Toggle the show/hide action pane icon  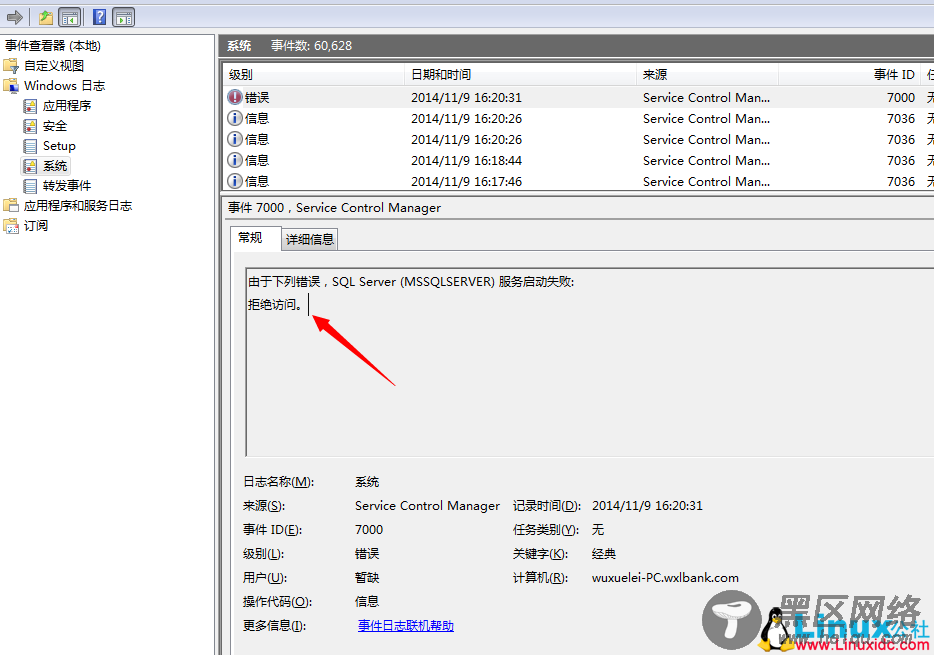click(123, 17)
